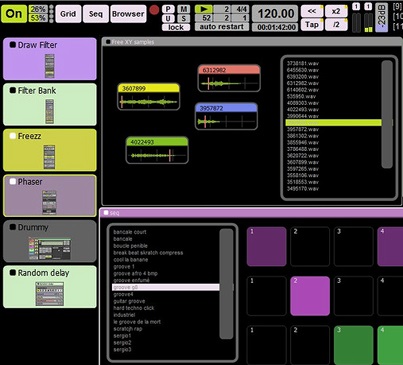The image size is (403, 365).
Task: Toggle the Draw Filter module checkbox
Action: [13, 44]
